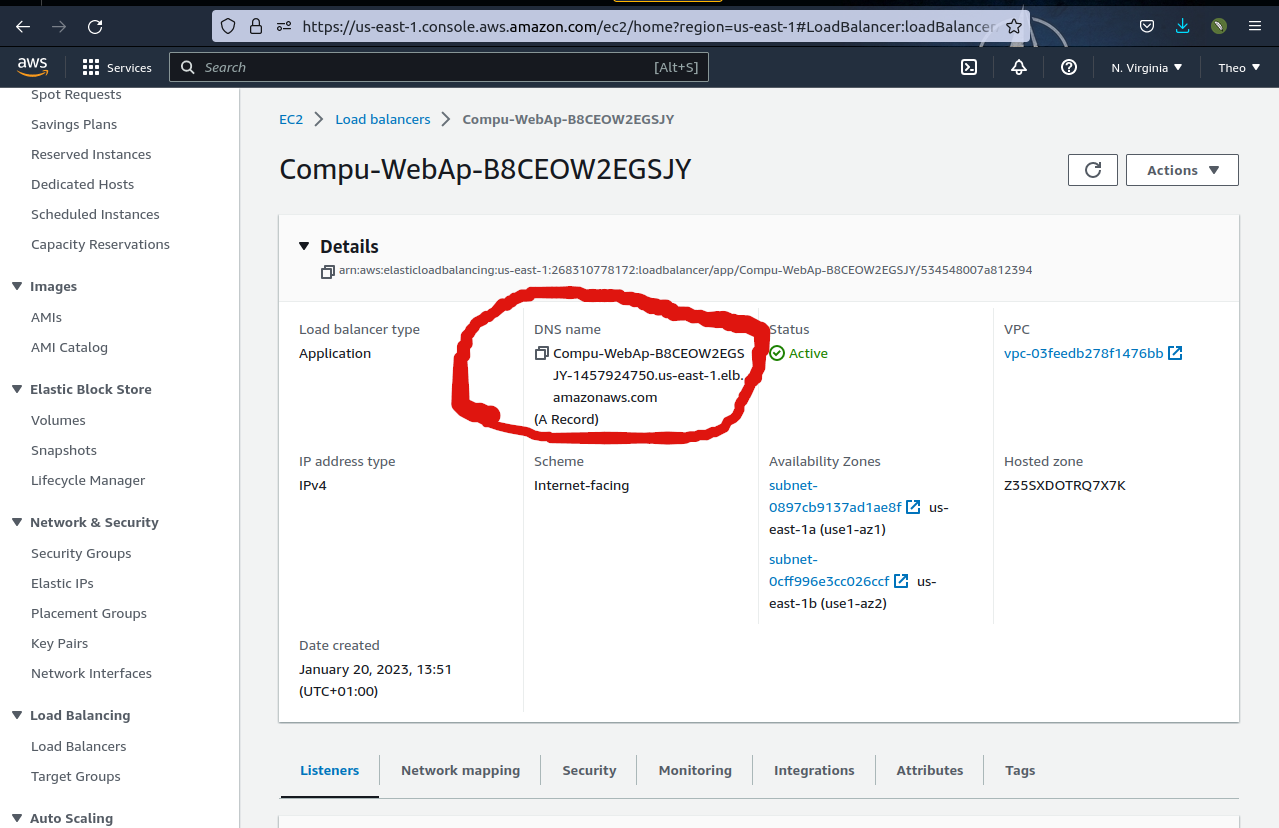Collapse the Load Balancing sidebar group
This screenshot has height=828, width=1279.
pos(17,715)
